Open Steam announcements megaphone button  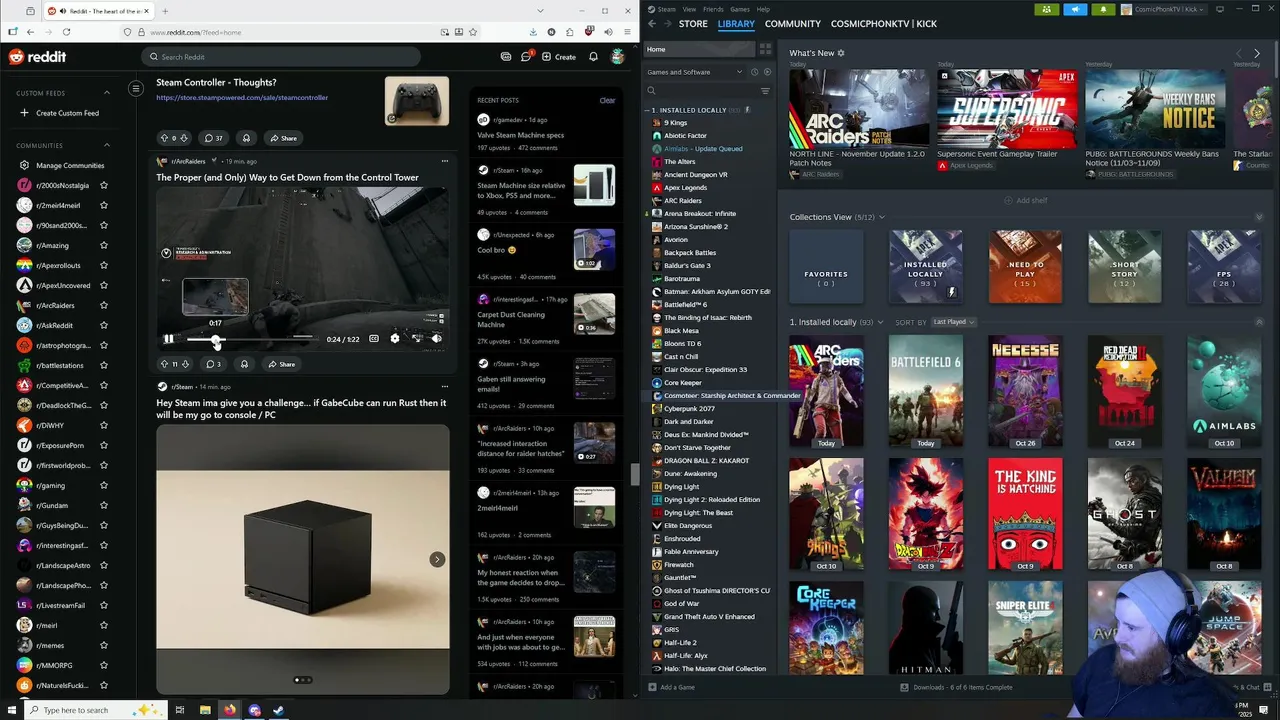pyautogui.click(x=1076, y=9)
